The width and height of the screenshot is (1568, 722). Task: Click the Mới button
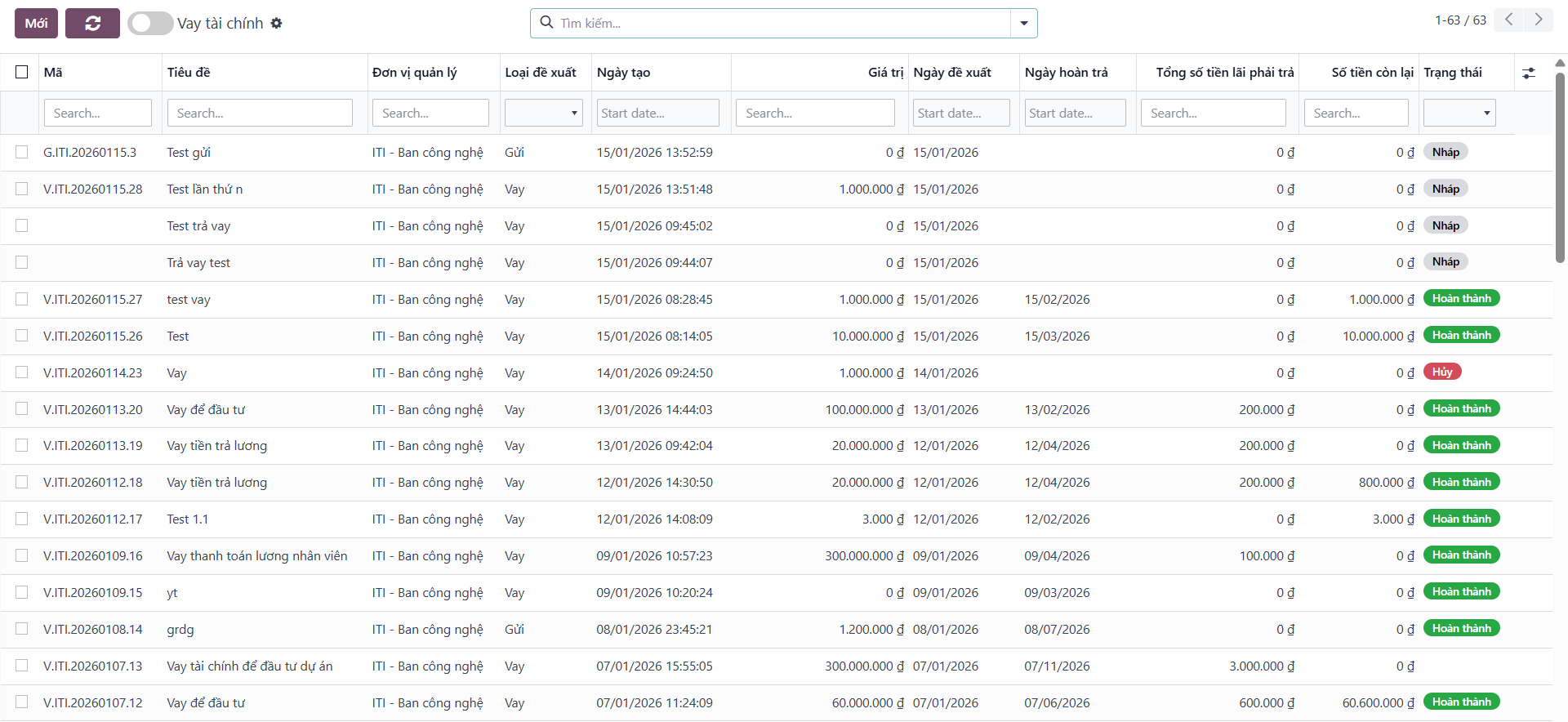tap(37, 23)
